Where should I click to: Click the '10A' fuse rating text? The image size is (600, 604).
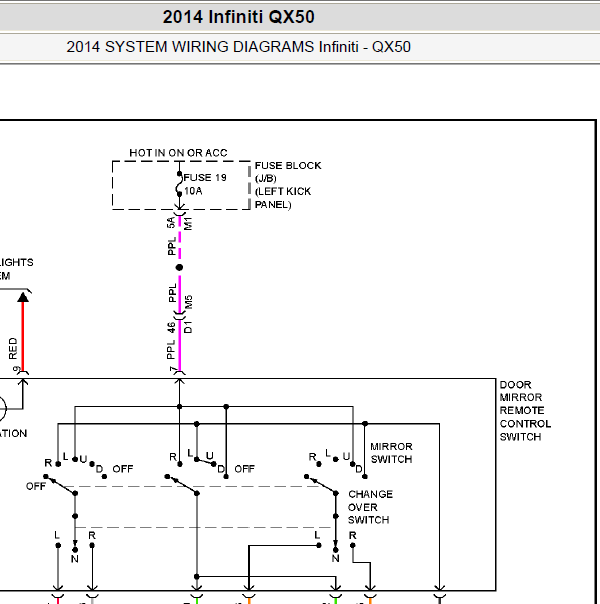tap(193, 191)
